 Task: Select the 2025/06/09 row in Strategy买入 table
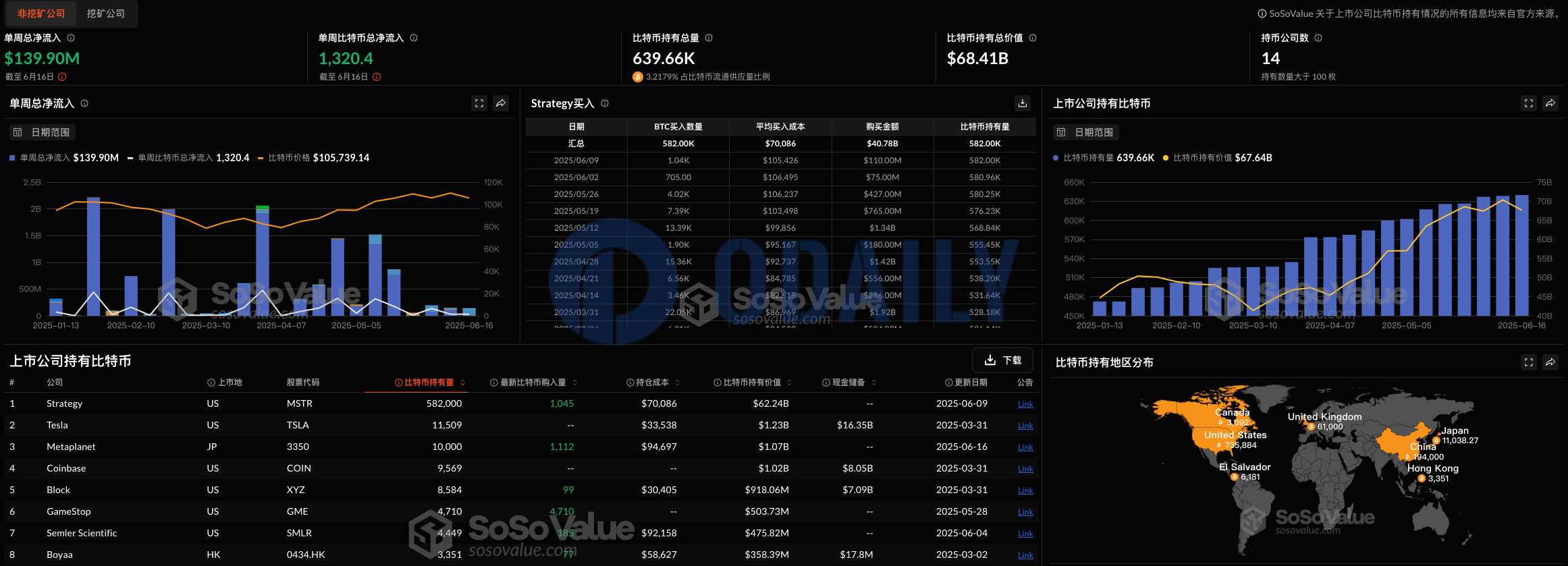click(x=780, y=161)
